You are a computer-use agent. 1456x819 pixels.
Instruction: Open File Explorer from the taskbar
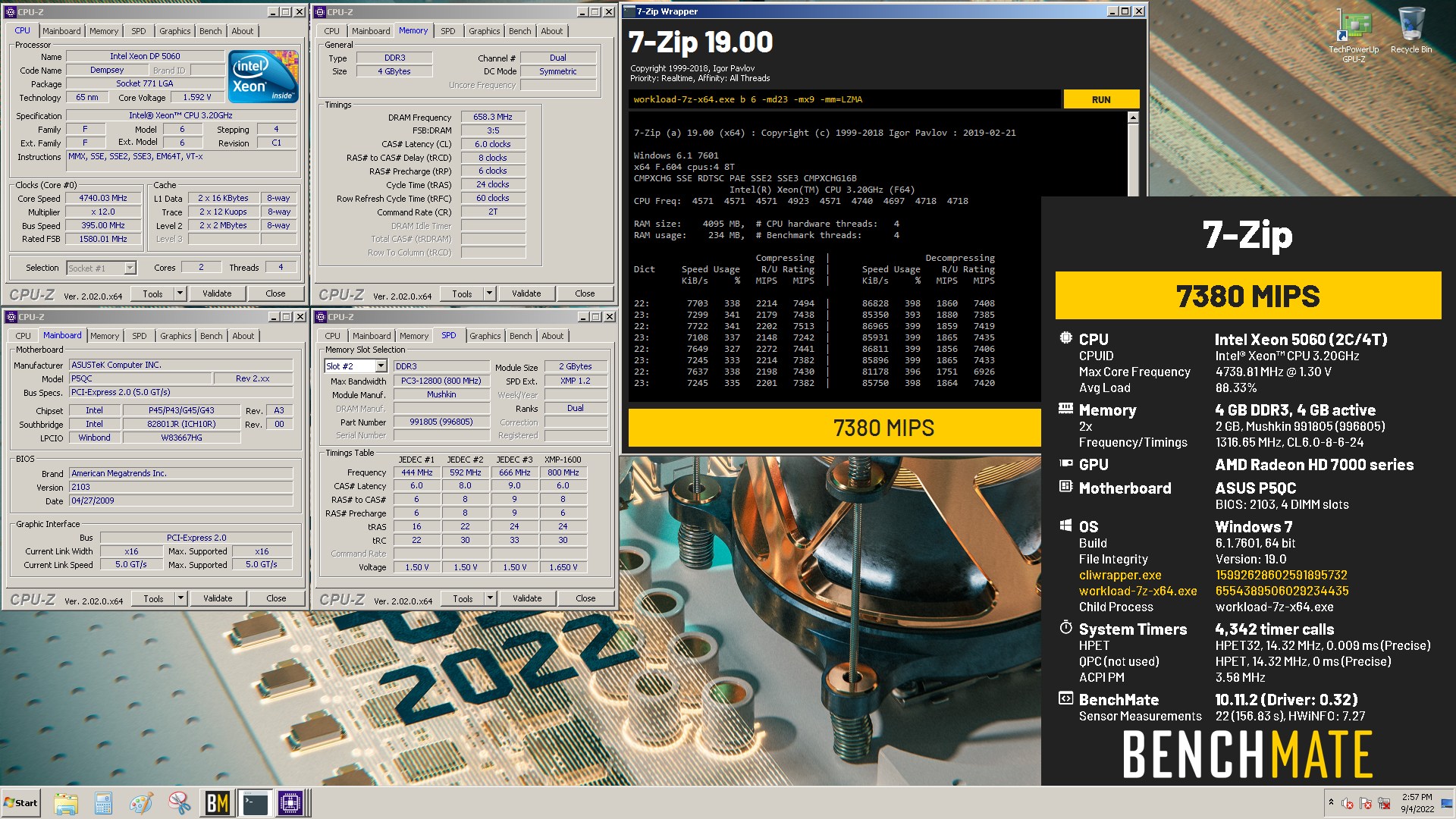click(66, 803)
